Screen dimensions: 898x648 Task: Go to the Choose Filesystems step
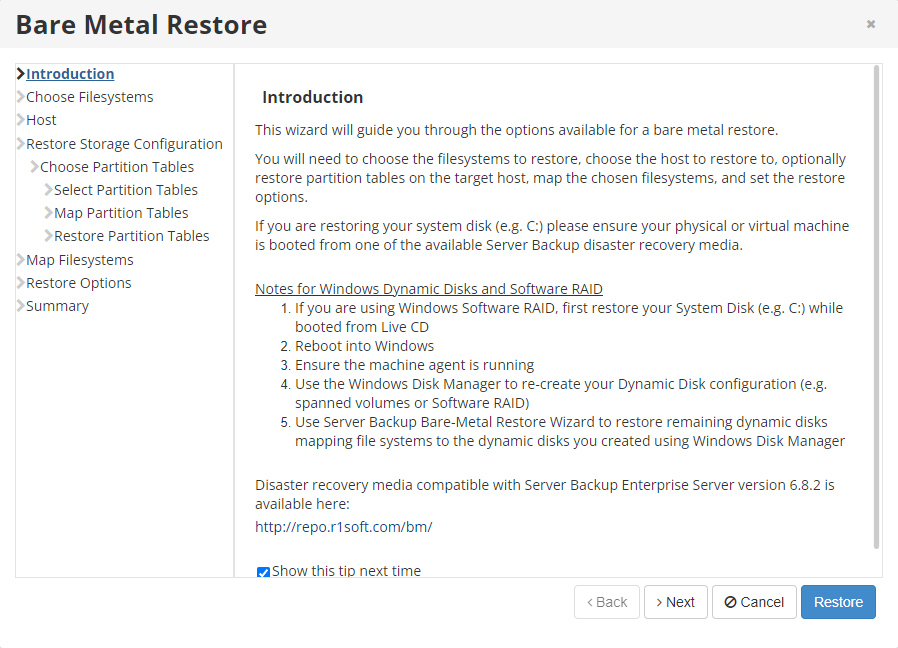(x=90, y=97)
